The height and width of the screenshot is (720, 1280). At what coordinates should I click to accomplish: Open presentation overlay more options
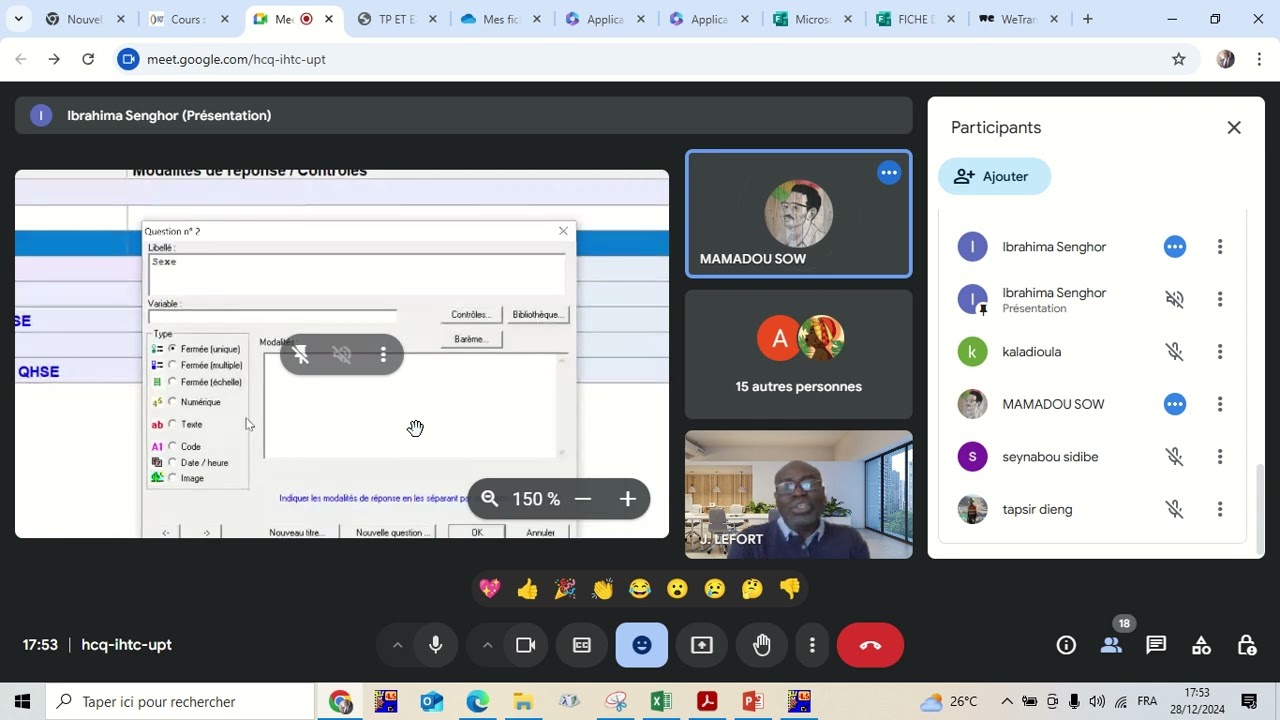click(383, 354)
